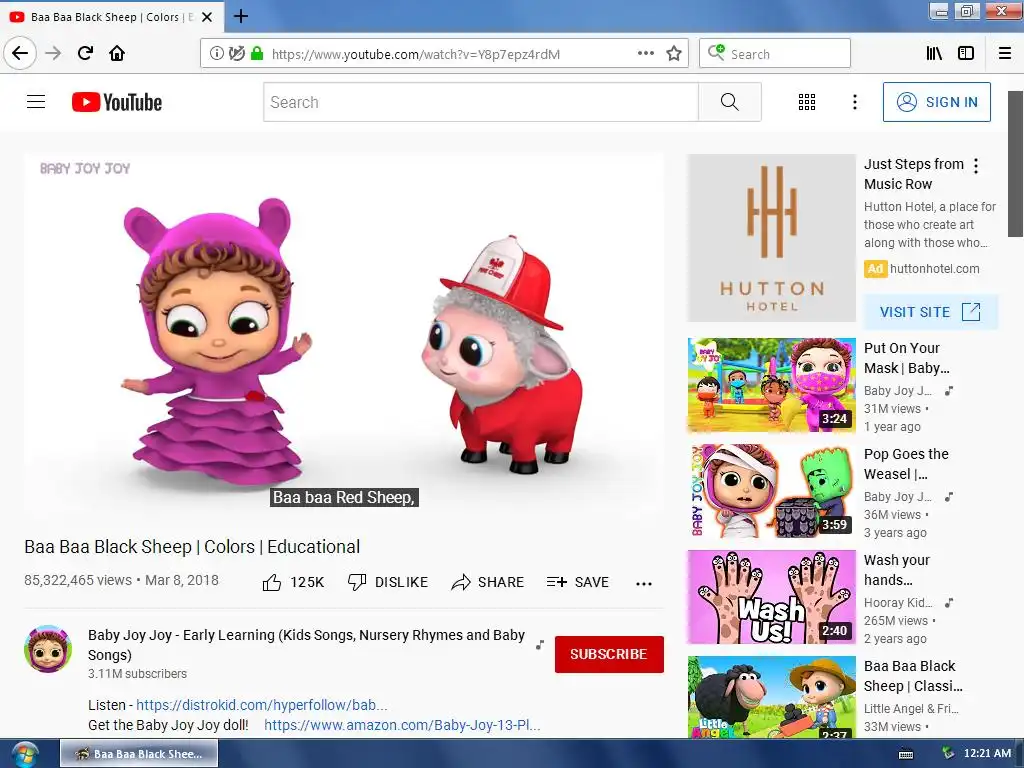Click the SHARE arrow button
The height and width of the screenshot is (768, 1024).
coord(488,582)
